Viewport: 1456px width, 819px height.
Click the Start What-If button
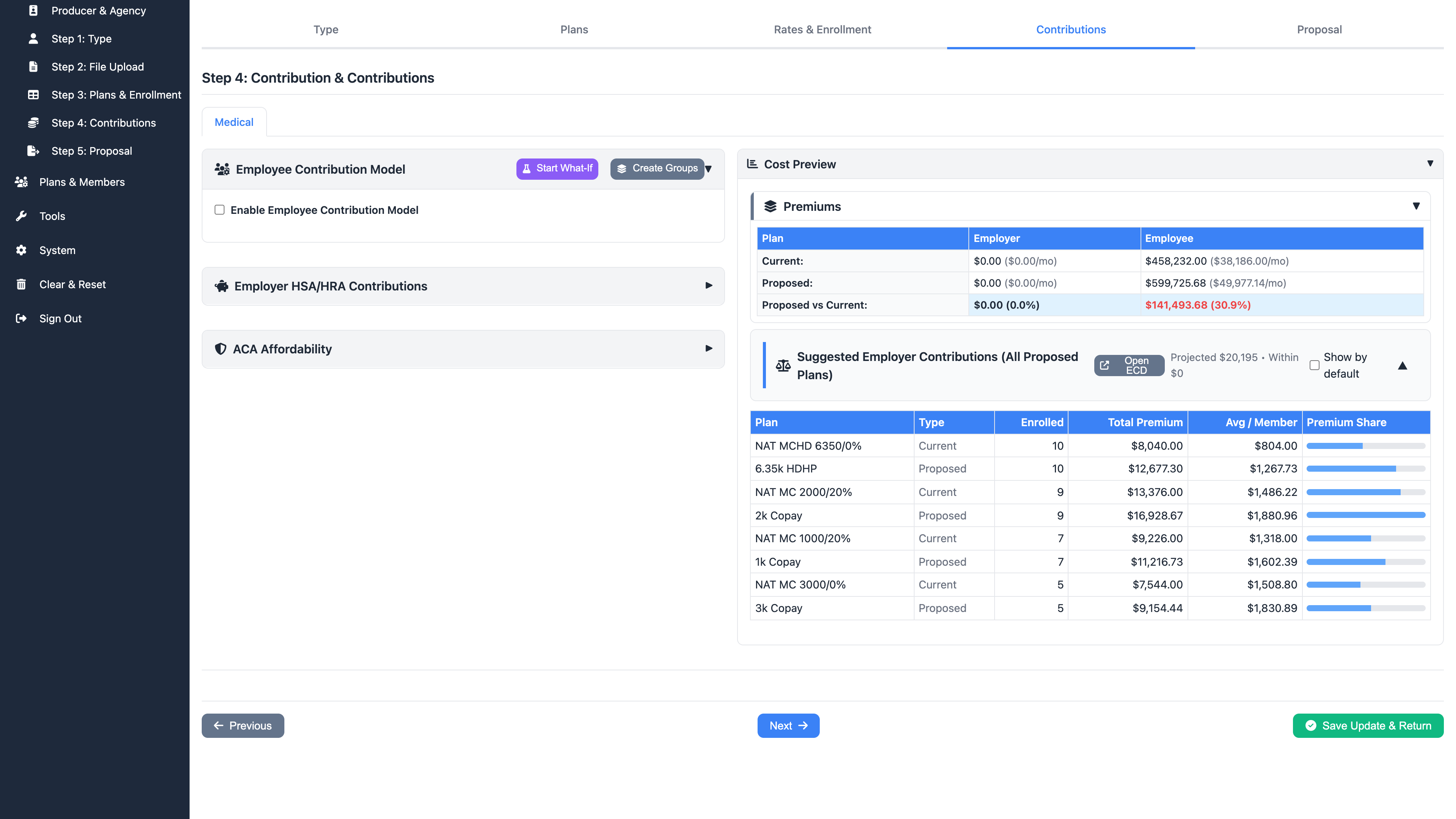click(557, 168)
